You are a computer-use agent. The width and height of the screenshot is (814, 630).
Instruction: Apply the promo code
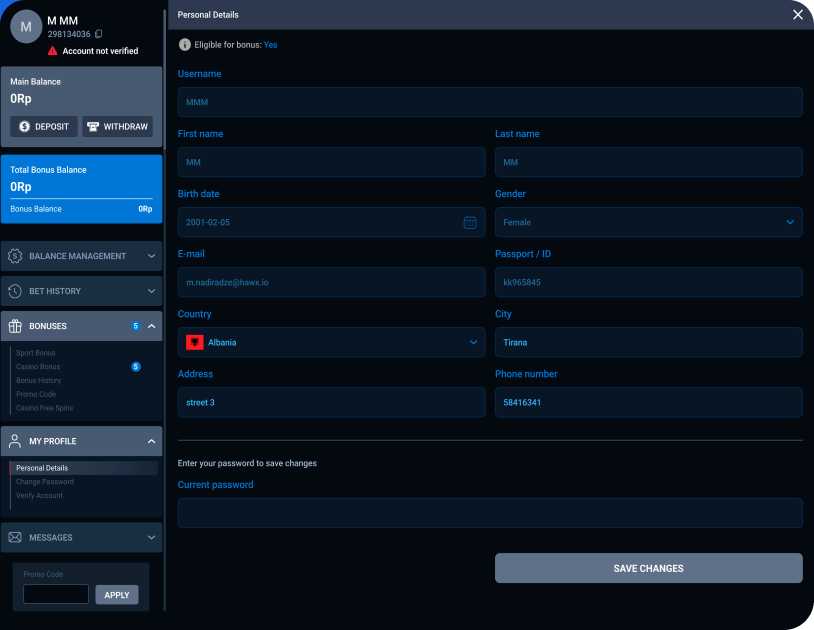[x=117, y=595]
